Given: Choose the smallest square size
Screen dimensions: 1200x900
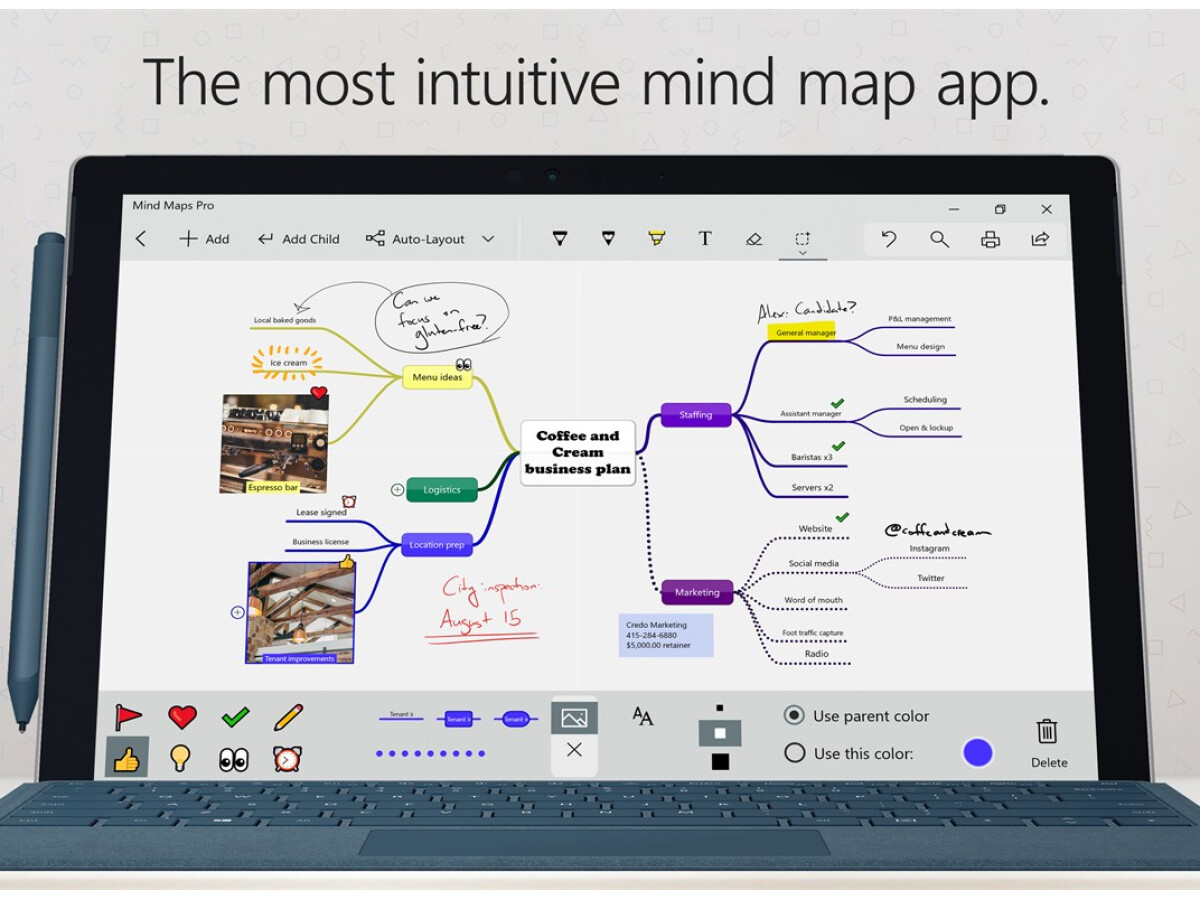Looking at the screenshot, I should (x=720, y=708).
